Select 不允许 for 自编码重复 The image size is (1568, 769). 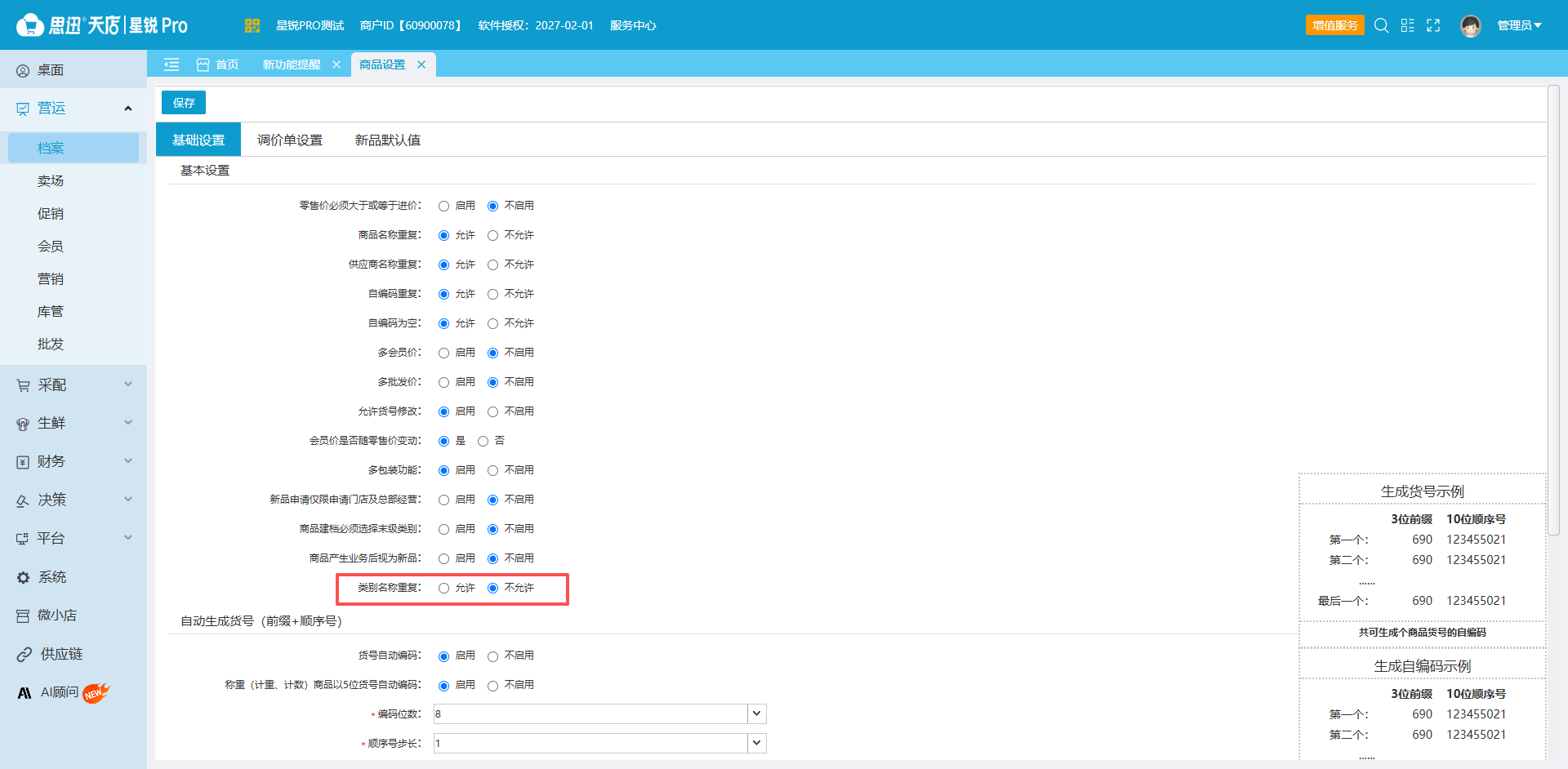492,294
